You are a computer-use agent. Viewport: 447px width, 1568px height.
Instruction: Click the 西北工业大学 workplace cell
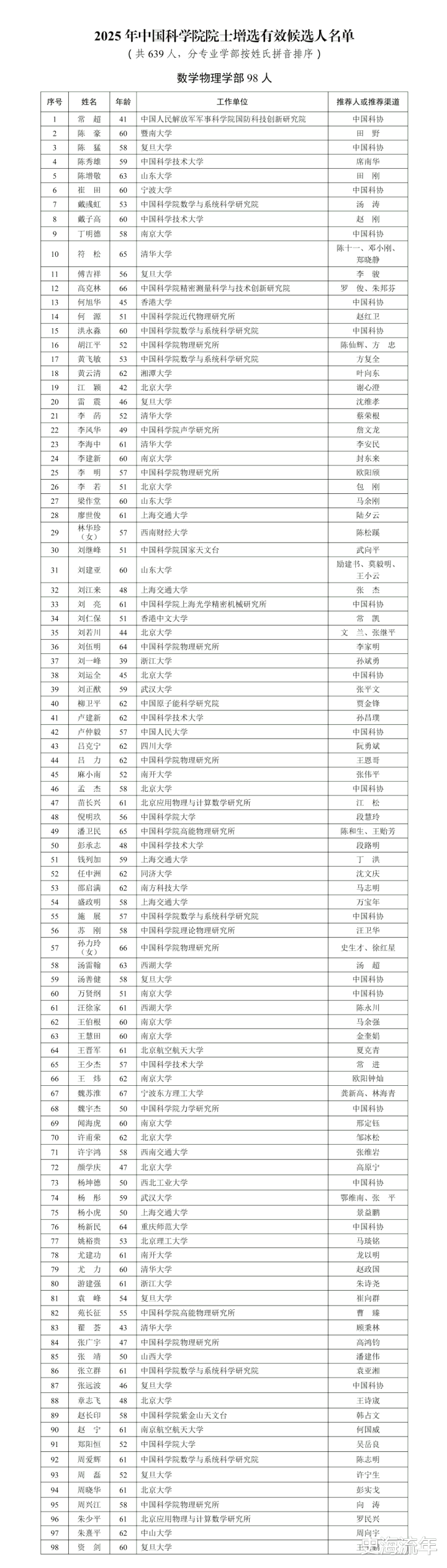pyautogui.click(x=164, y=1183)
